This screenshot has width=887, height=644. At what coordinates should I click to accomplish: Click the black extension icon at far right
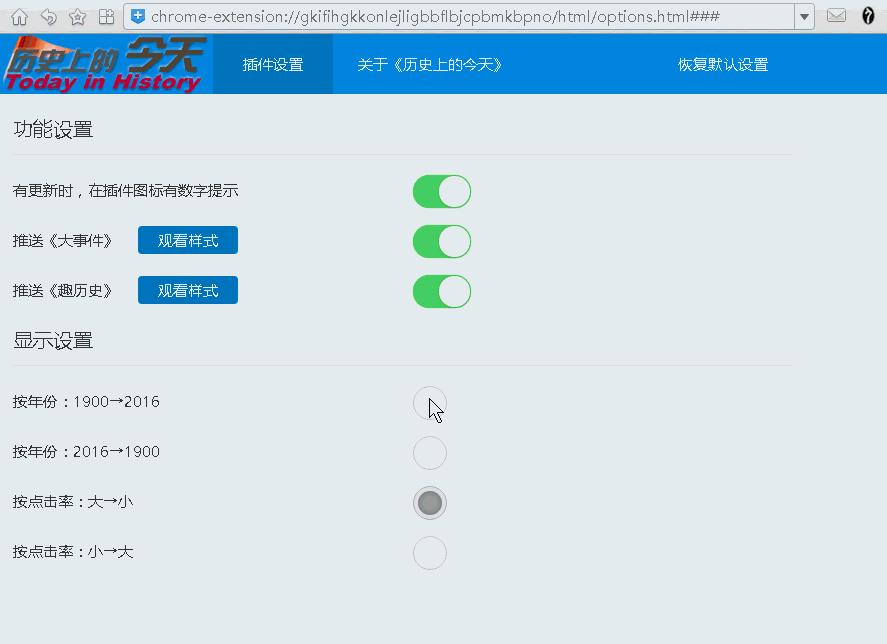(868, 16)
